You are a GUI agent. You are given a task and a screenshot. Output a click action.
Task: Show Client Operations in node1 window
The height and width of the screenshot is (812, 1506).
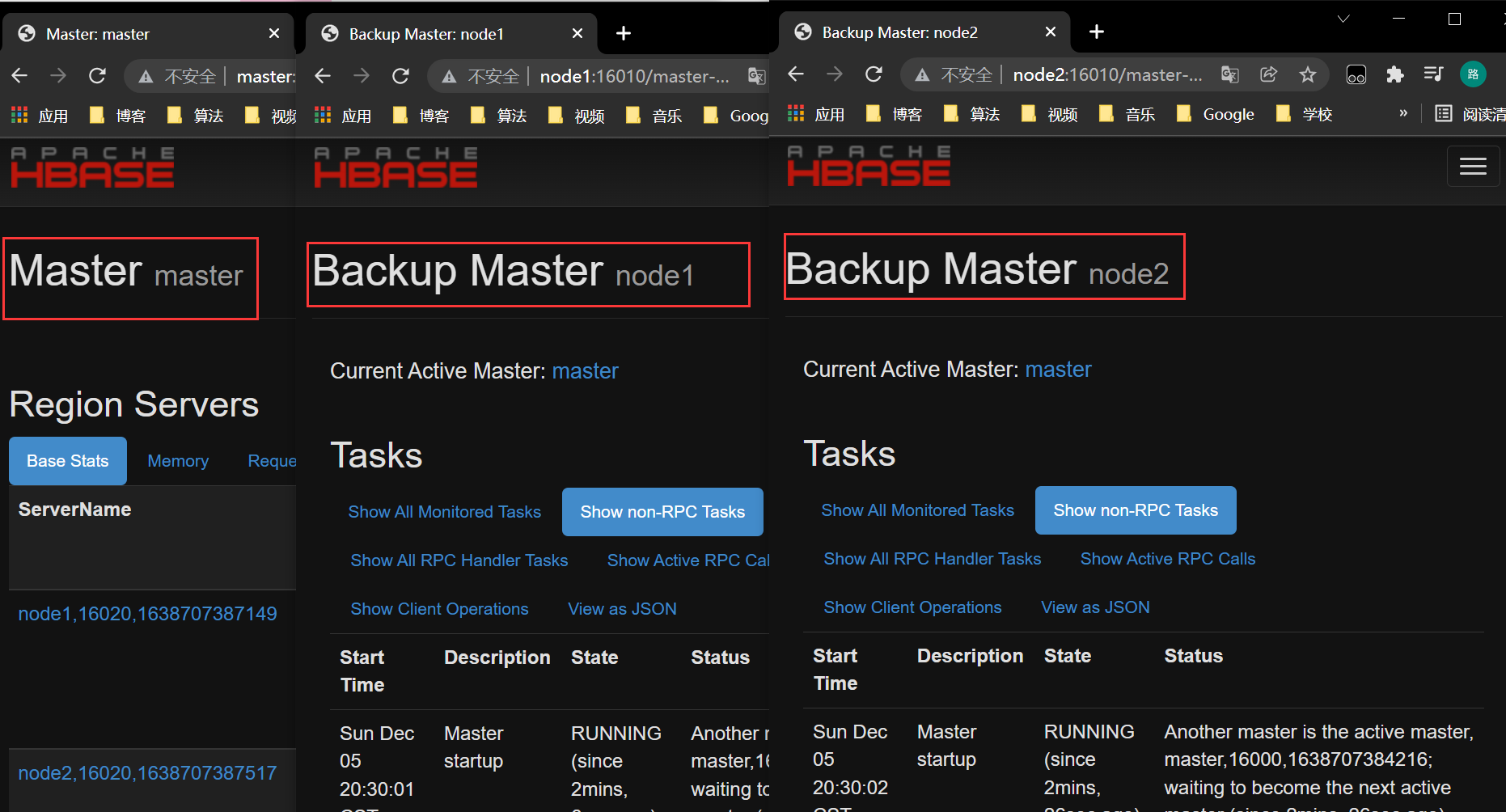click(x=440, y=609)
